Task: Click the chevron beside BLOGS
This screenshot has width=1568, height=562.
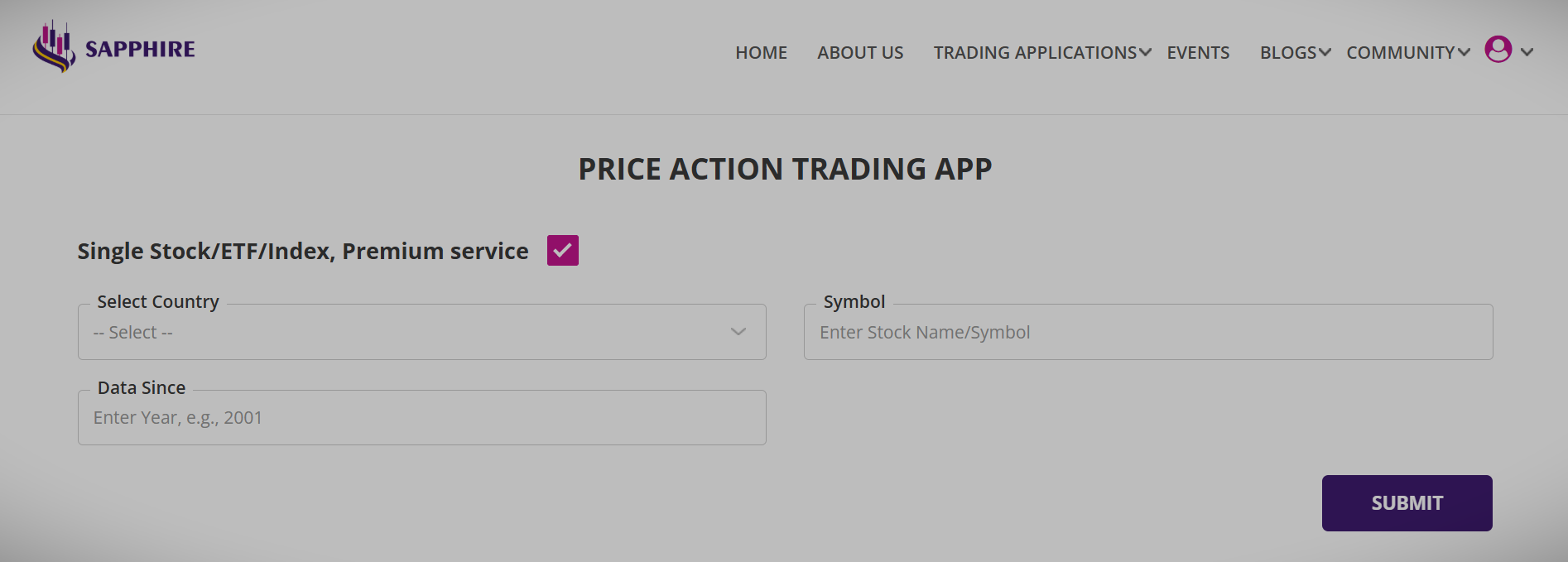Action: click(1325, 51)
